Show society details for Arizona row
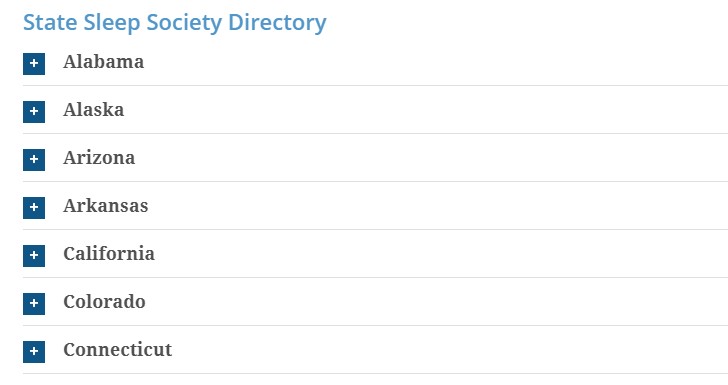The image size is (728, 385). 376,160
